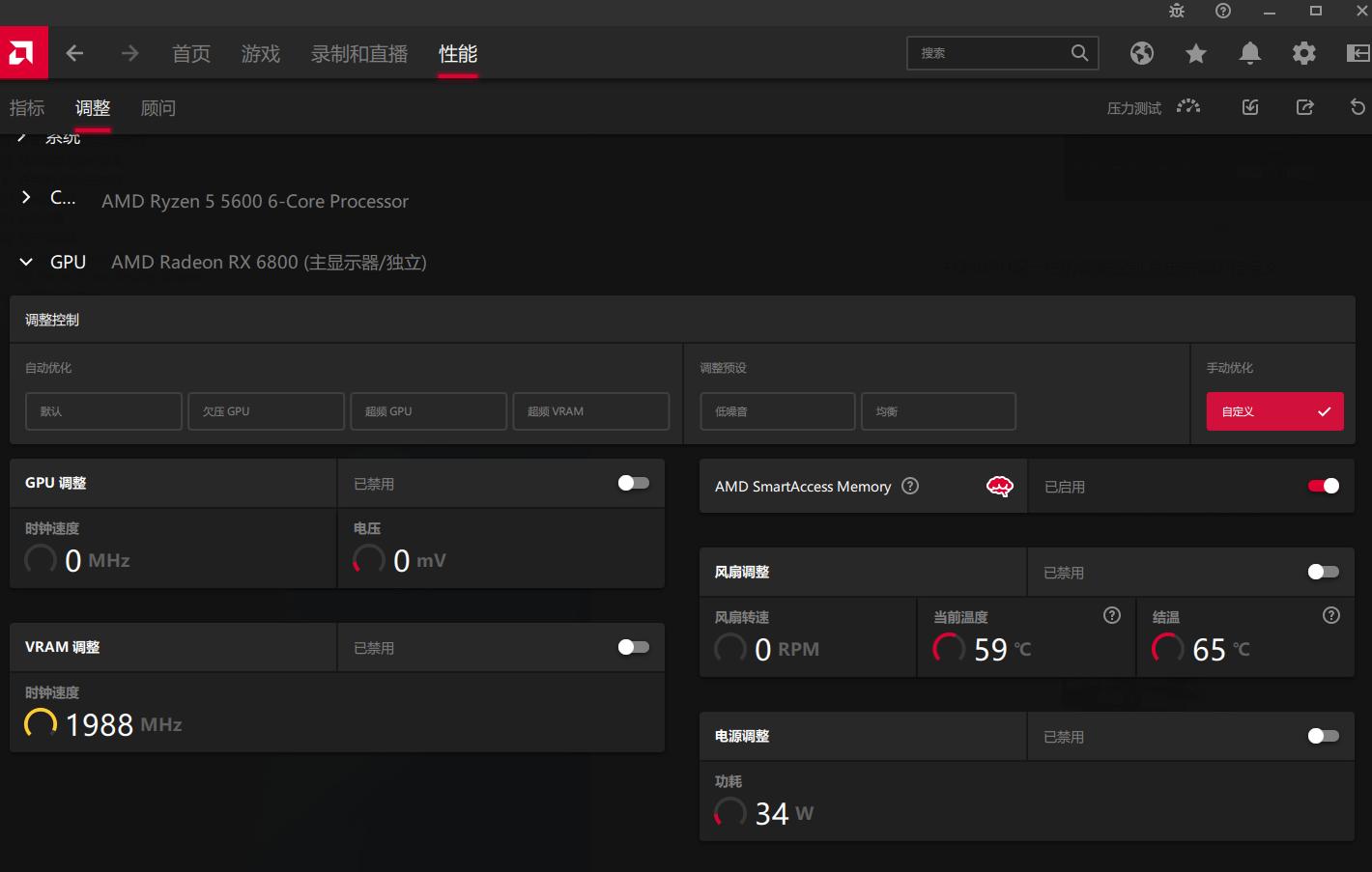Image resolution: width=1372 pixels, height=872 pixels.
Task: Click the 0 RPM fan speed value
Action: [787, 649]
